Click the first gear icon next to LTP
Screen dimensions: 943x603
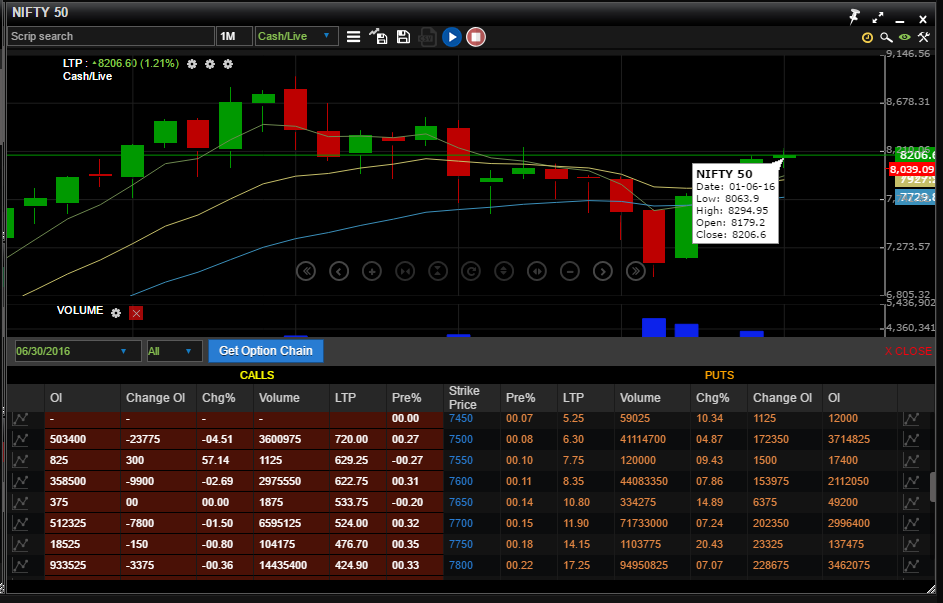192,64
